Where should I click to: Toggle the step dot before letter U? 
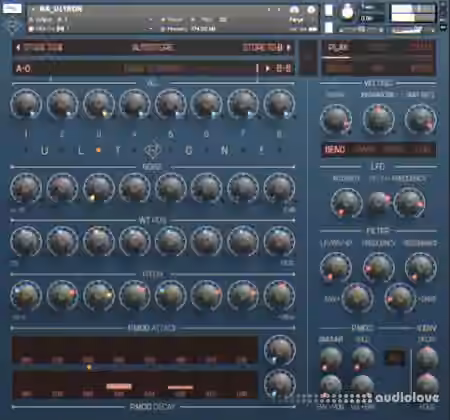(x=26, y=150)
